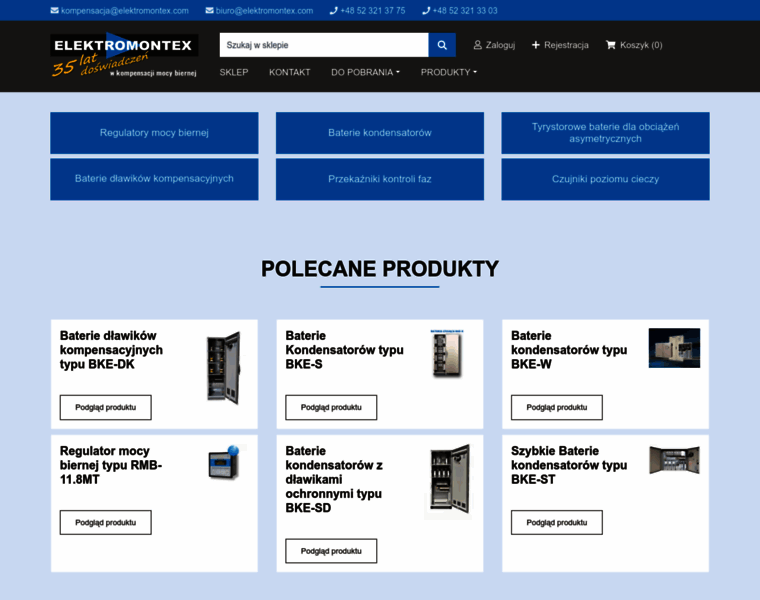Click the BKE-DK cabinet product image
Screen dimensions: 760x600
coord(224,367)
